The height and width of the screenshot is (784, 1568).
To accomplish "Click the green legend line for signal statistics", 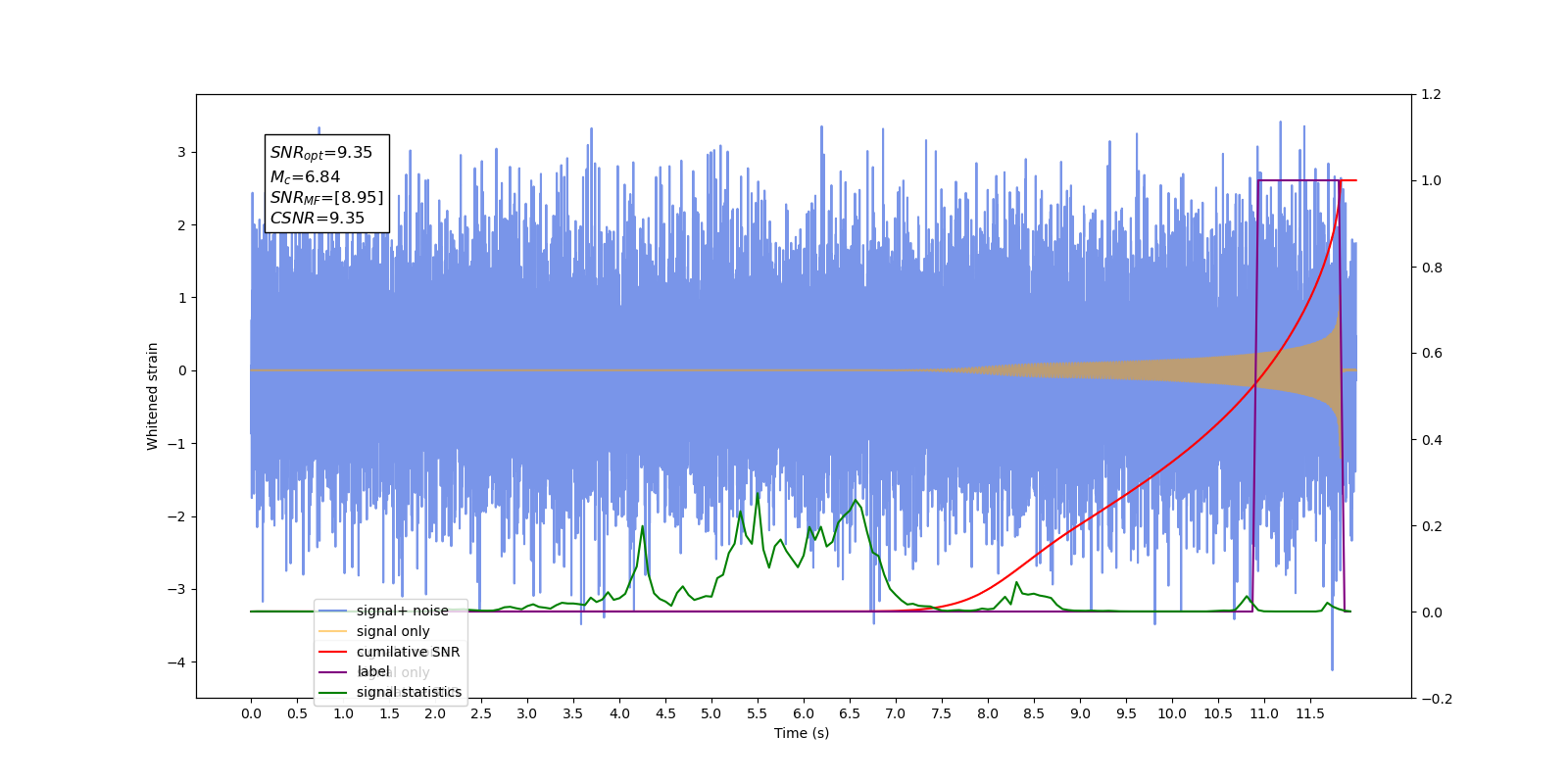I will (x=333, y=692).
